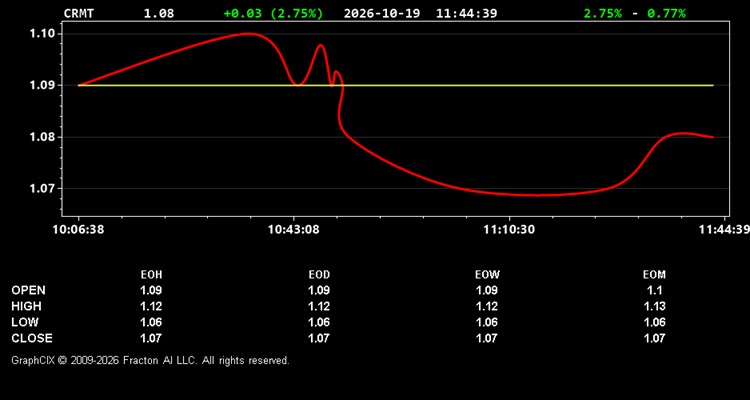Screen dimensions: 750x400
Task: Click the 11:10:30 x-axis time label
Action: pos(509,230)
